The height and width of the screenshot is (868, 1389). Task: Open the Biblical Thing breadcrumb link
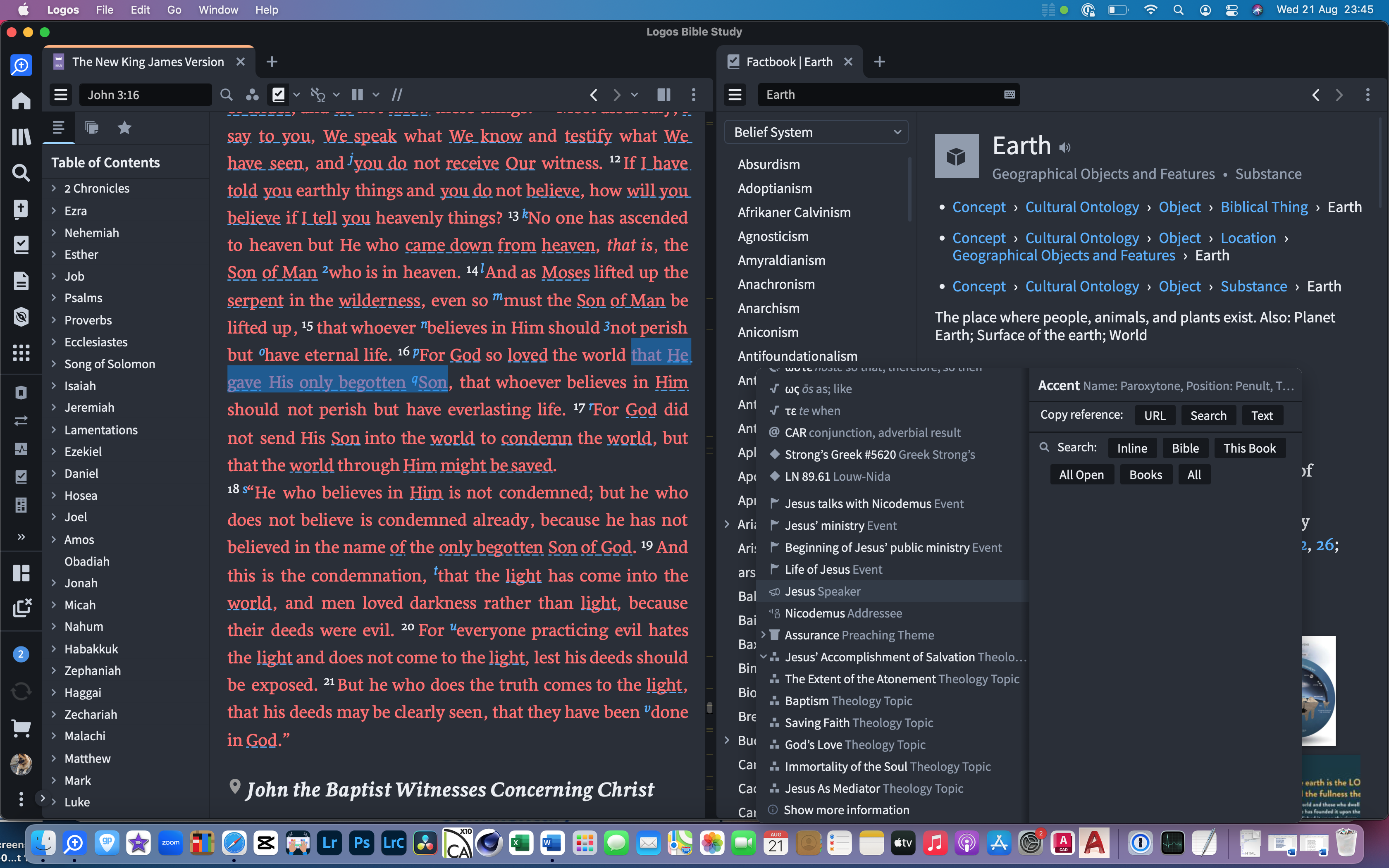(x=1264, y=207)
